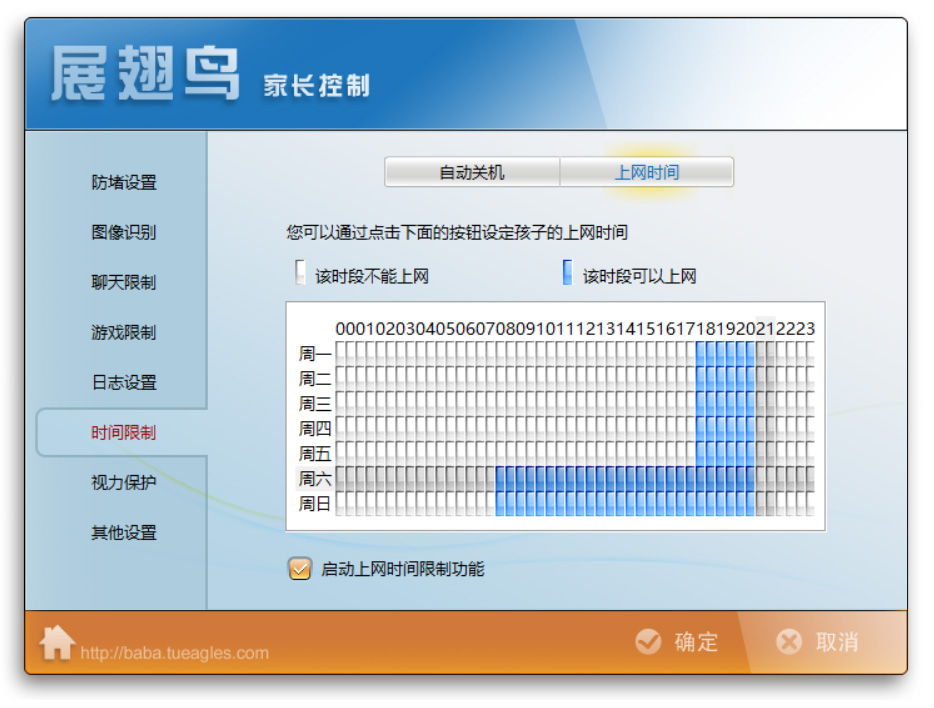Toggle 周六 hour 10 time cell
Viewport: 934px width, 708px height.
pyautogui.click(x=546, y=479)
